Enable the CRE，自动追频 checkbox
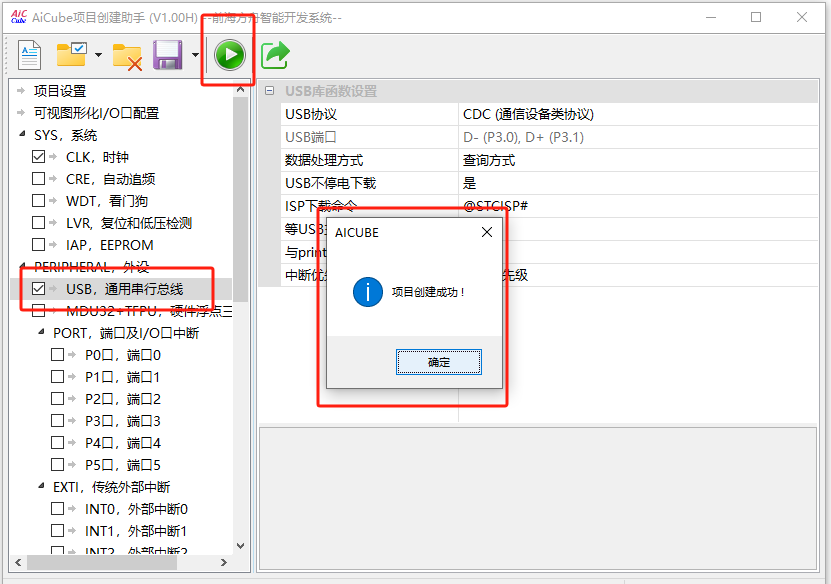Screen dimensions: 831x584 (38, 179)
